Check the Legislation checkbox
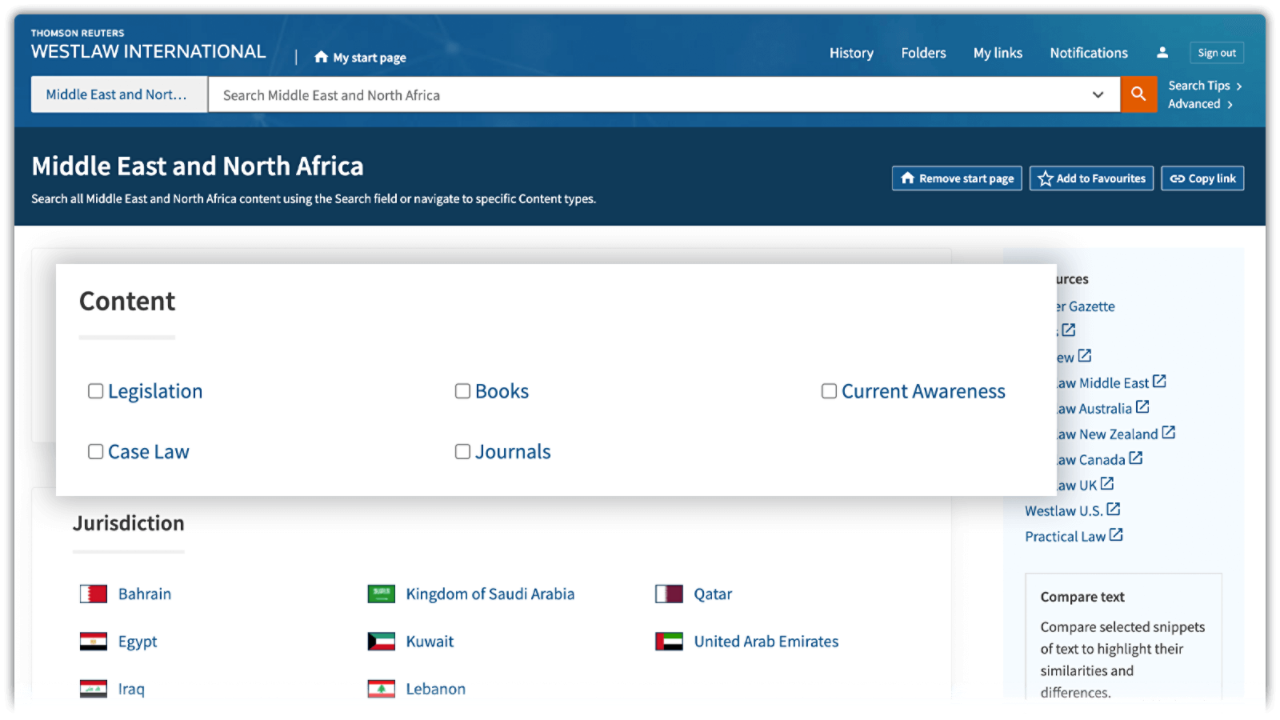 point(96,391)
